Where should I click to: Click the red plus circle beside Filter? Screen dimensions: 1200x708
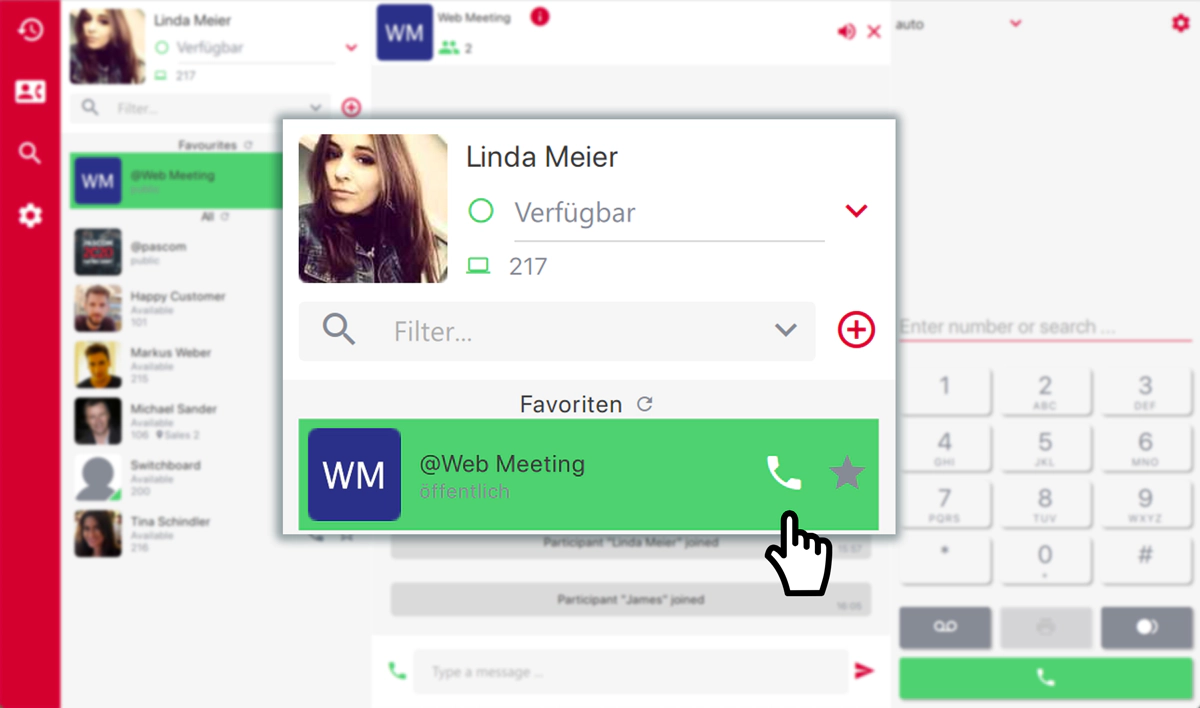(x=857, y=330)
